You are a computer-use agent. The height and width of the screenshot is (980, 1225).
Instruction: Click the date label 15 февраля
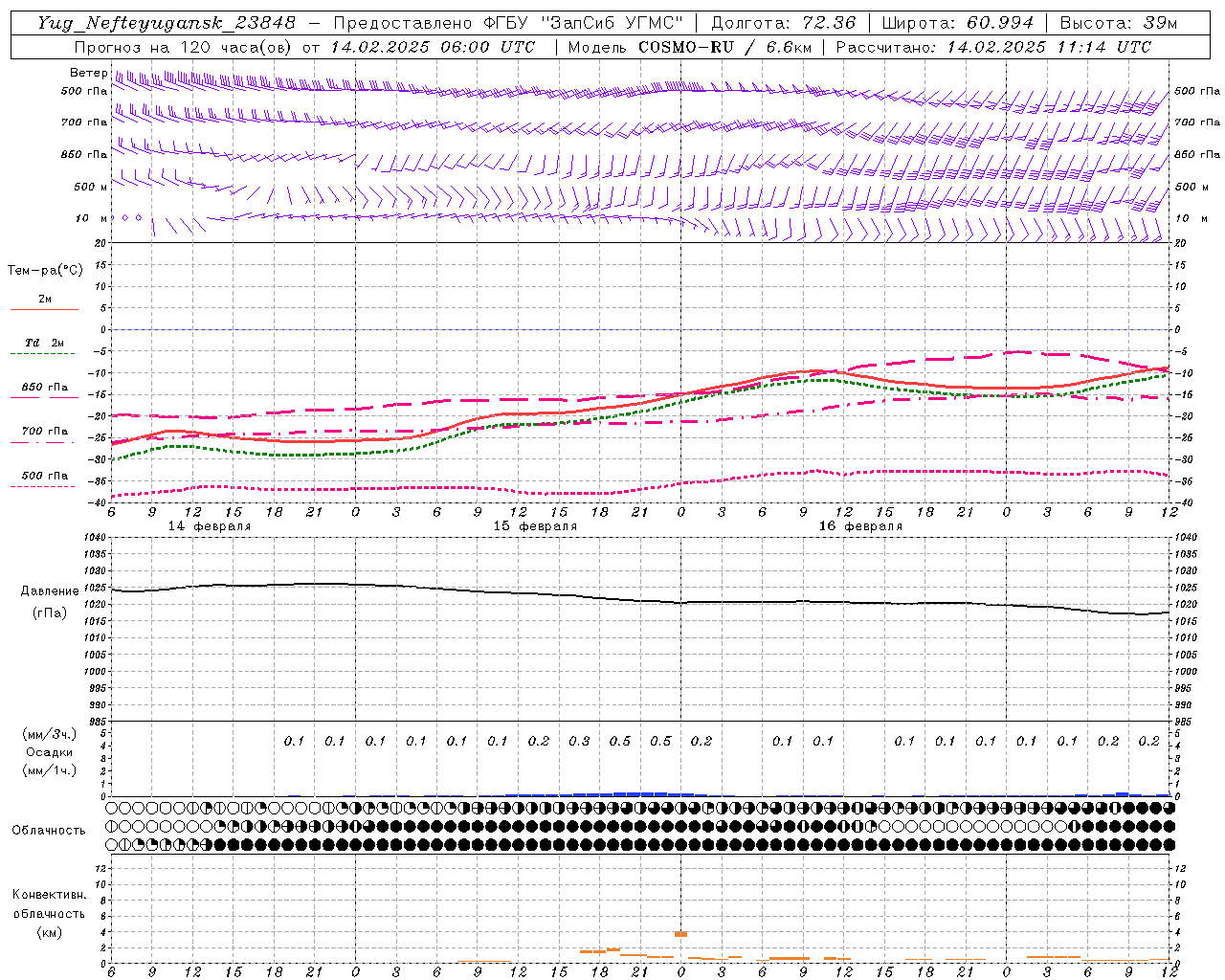pos(535,526)
